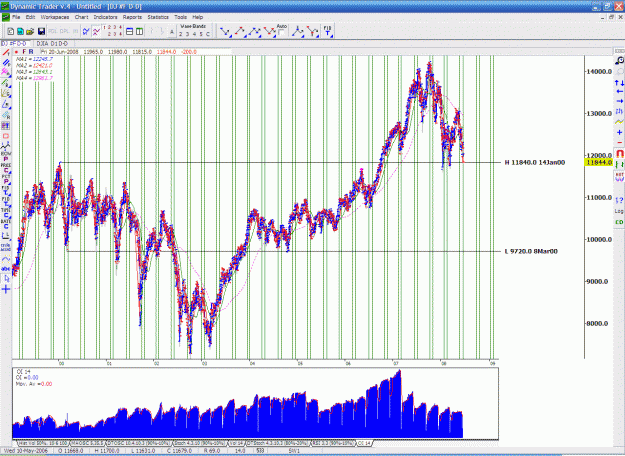Select the magenta multiple lines tool

(6, 72)
